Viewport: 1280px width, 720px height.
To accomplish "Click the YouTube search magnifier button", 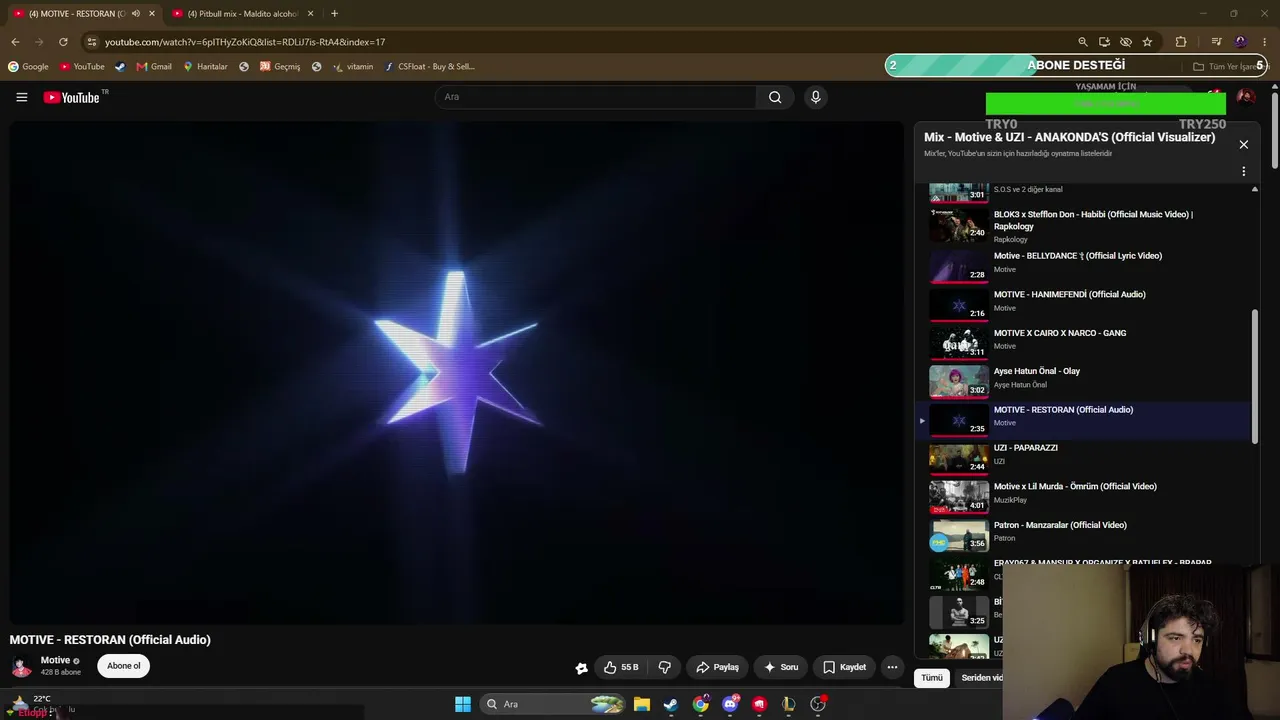I will 775,97.
